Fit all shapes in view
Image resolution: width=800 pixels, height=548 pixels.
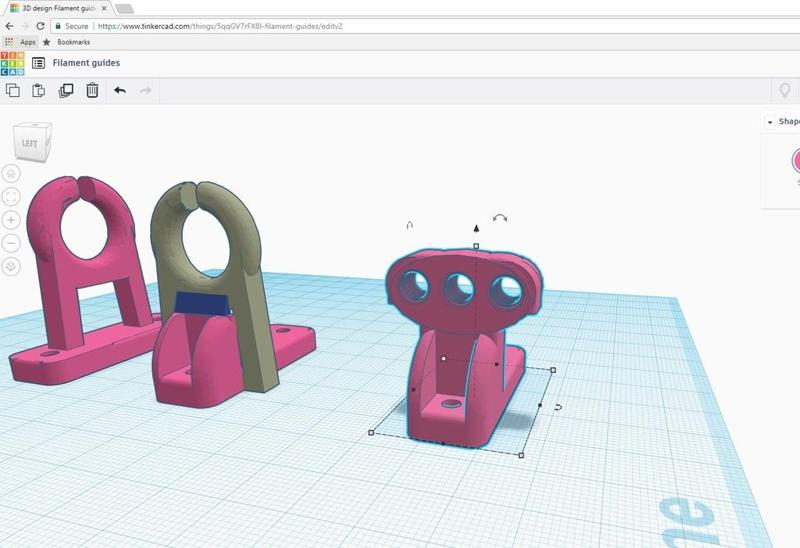[x=11, y=197]
